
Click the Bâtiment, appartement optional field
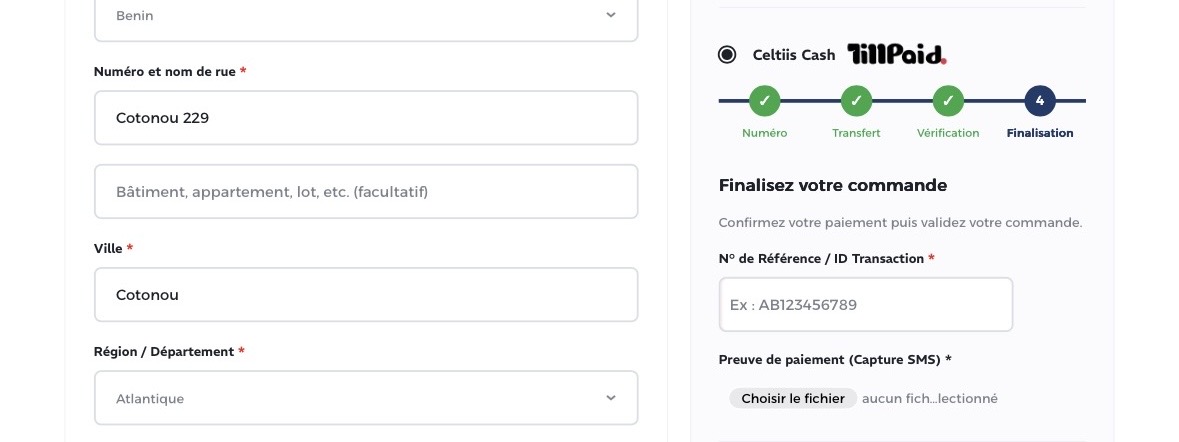click(366, 192)
